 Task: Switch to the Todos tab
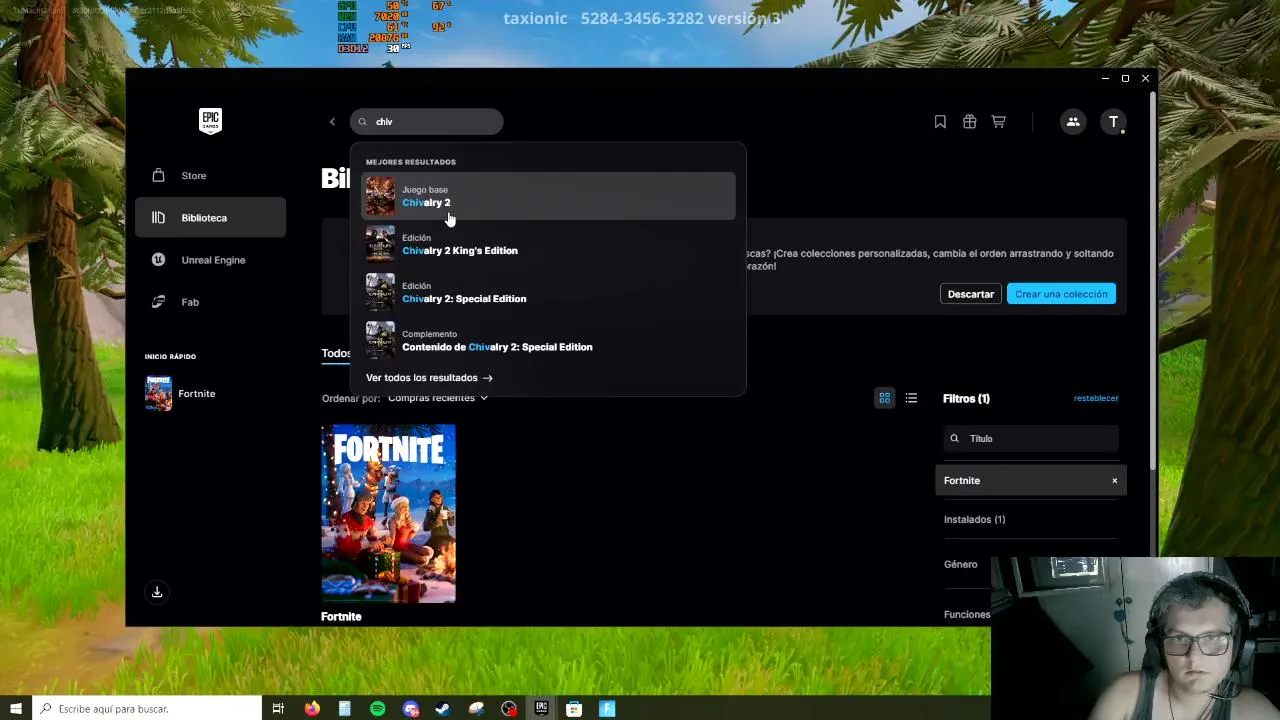coord(336,354)
